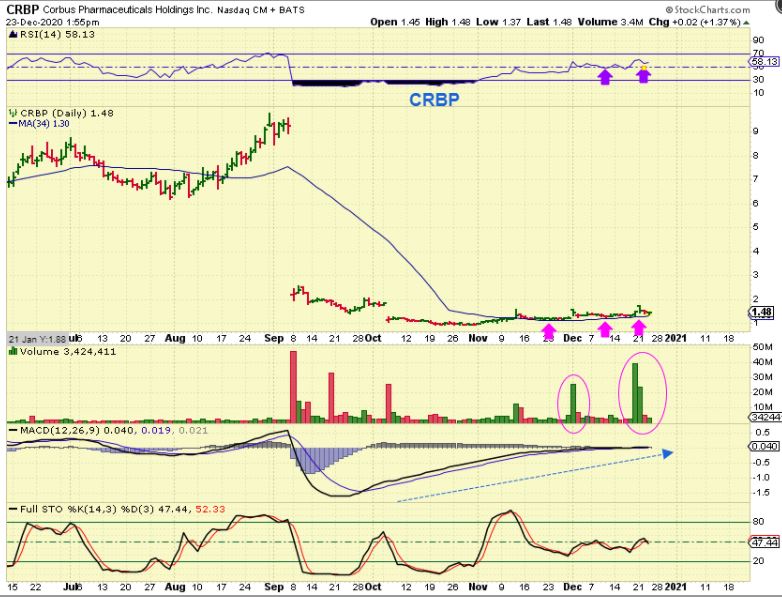Select the RSI(14) 58.13 legend label
Viewport: 782px width, 597px height.
pos(57,34)
